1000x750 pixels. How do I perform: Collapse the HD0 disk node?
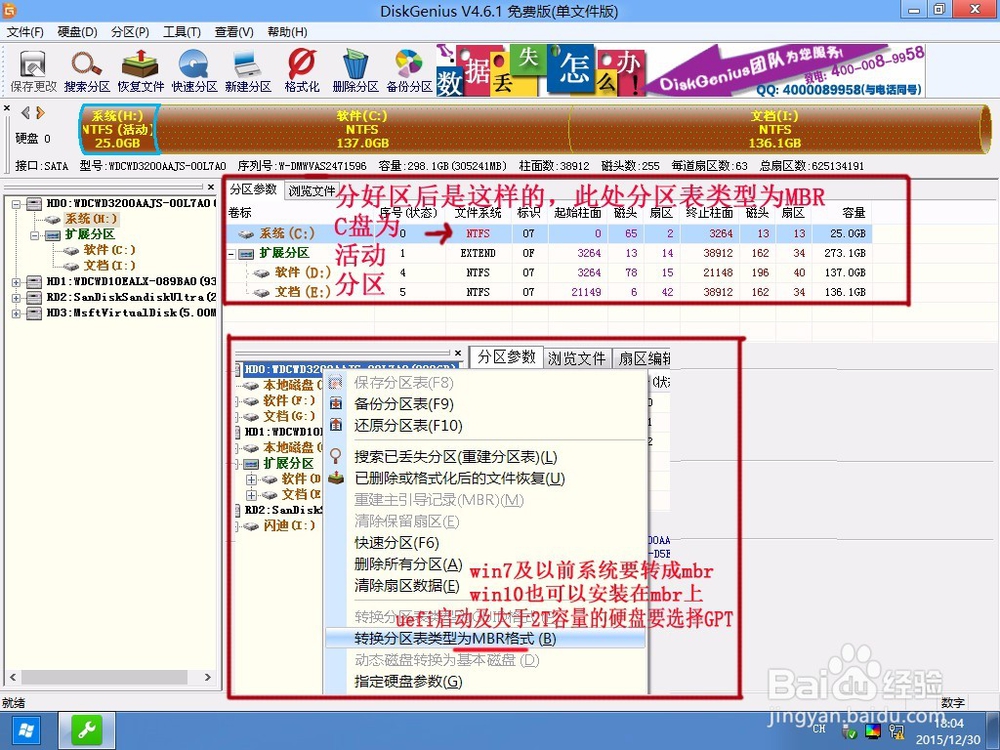pyautogui.click(x=14, y=203)
